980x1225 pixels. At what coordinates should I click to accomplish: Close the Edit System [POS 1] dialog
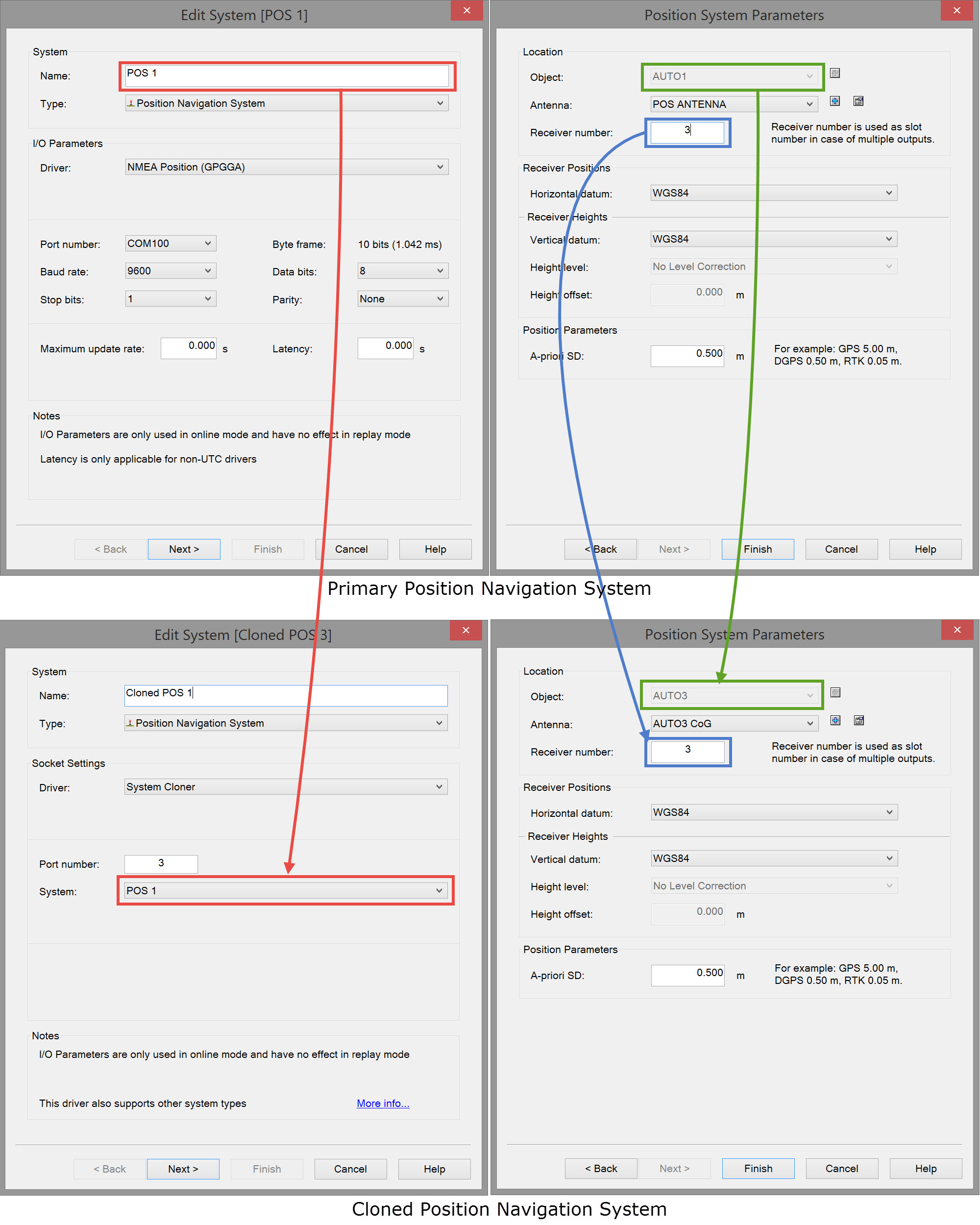466,10
